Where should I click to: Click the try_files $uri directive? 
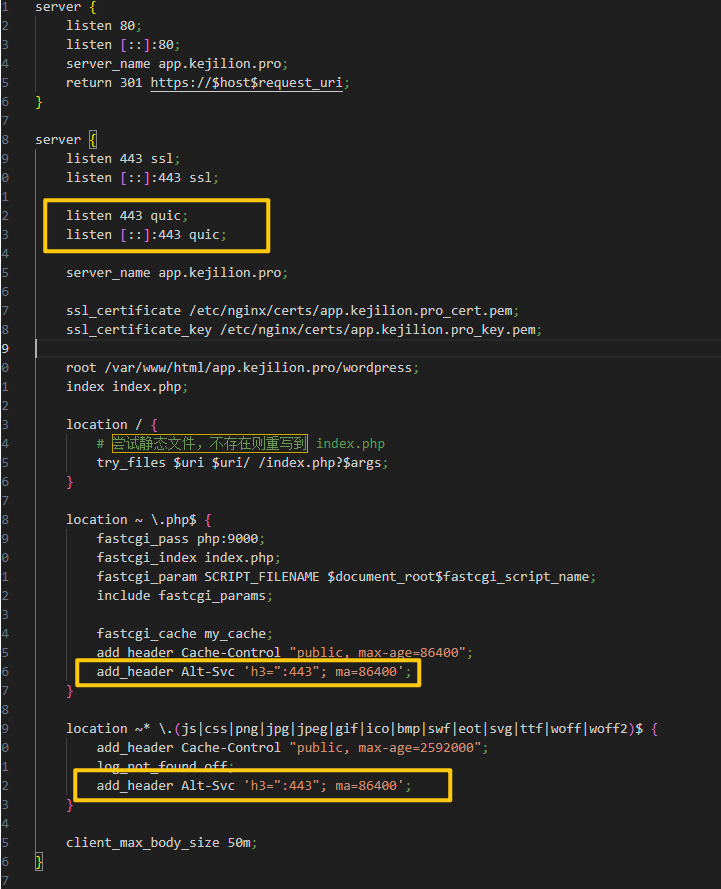pos(242,462)
